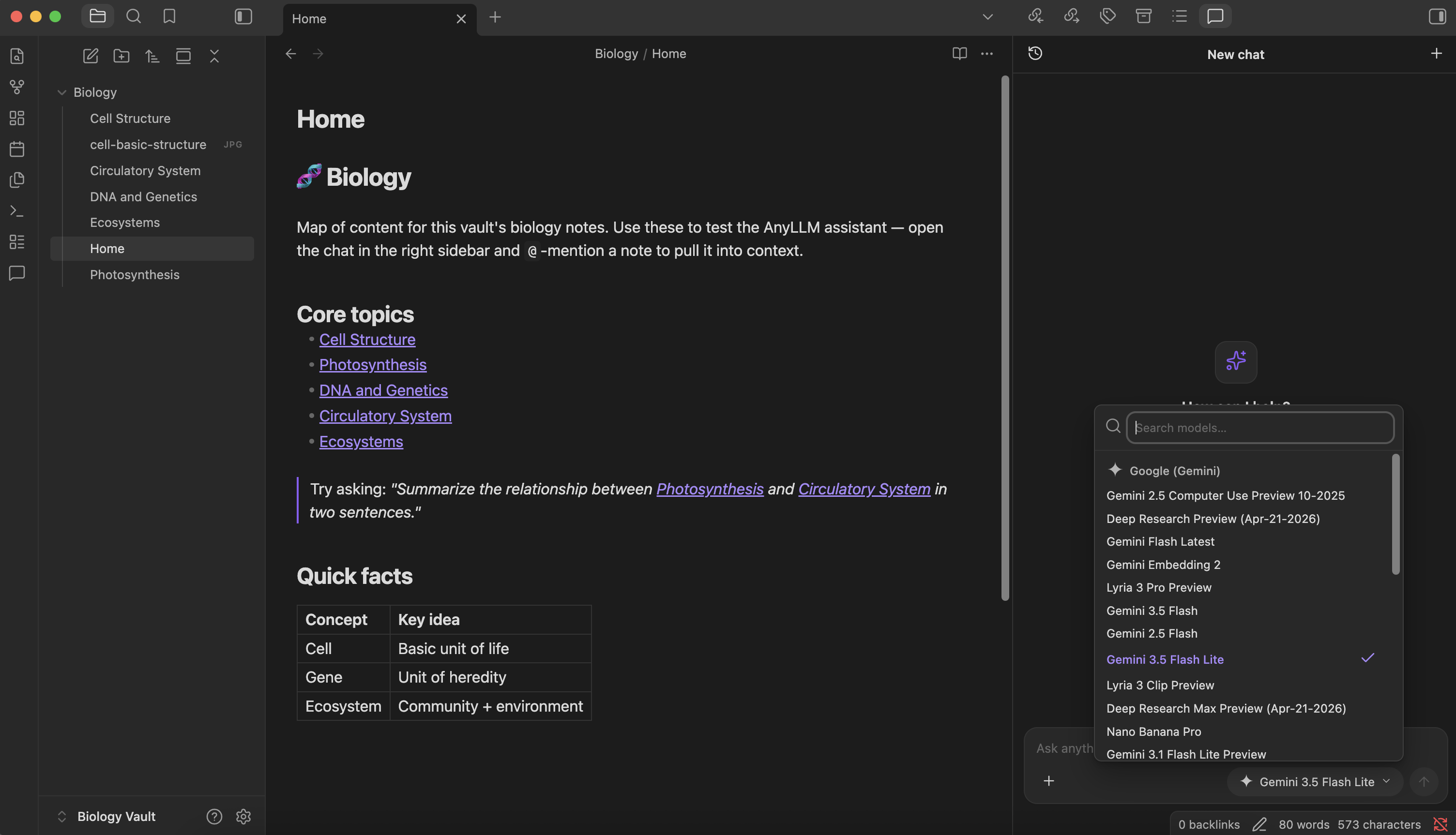1456x835 pixels.
Task: Open the search tab icon in top bar
Action: (x=134, y=16)
